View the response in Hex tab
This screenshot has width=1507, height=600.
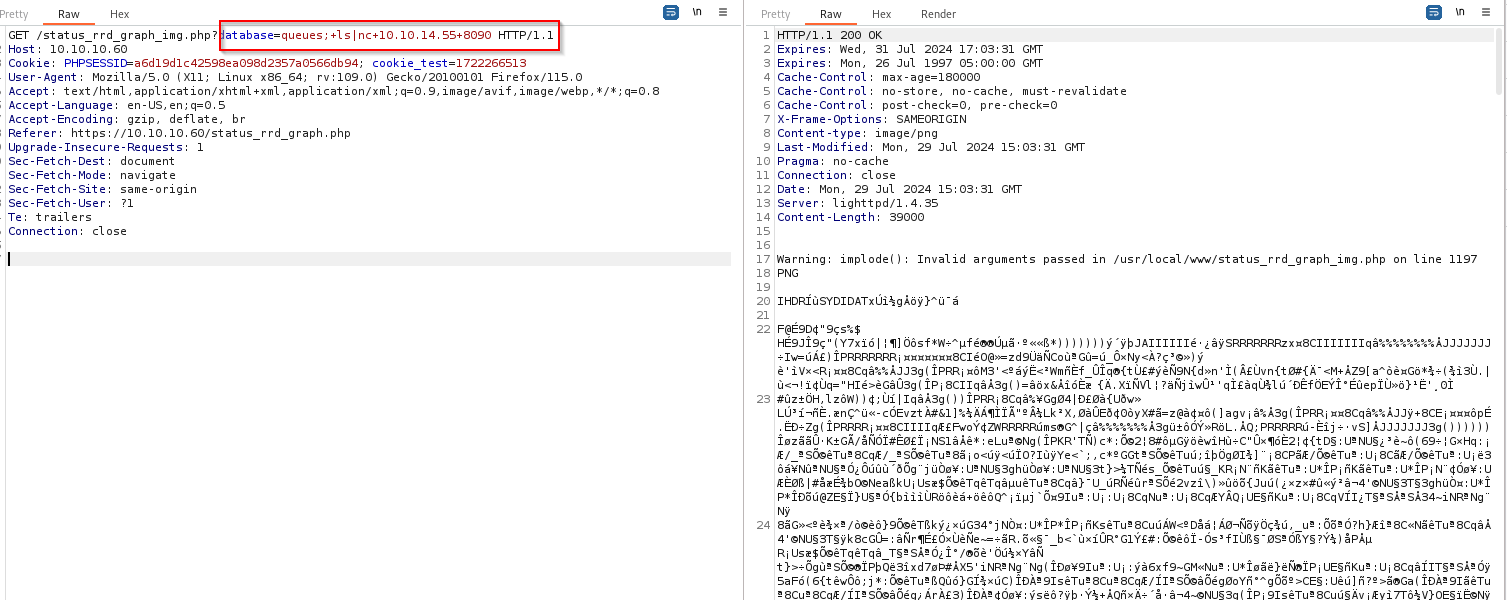click(x=881, y=14)
